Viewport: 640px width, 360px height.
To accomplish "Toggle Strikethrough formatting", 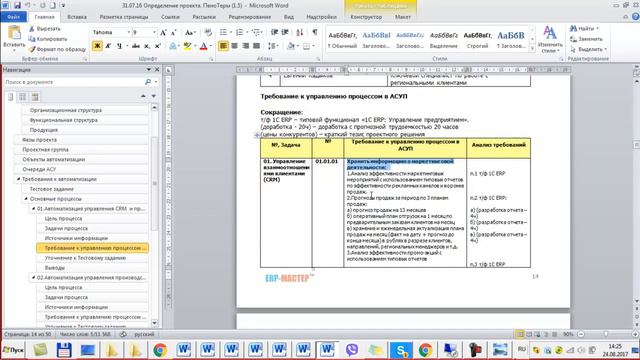I will [x=136, y=46].
